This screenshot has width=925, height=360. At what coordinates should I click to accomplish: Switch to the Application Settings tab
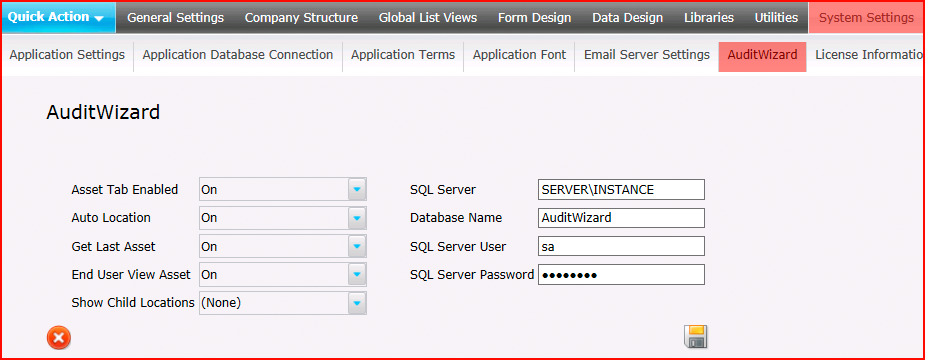67,55
